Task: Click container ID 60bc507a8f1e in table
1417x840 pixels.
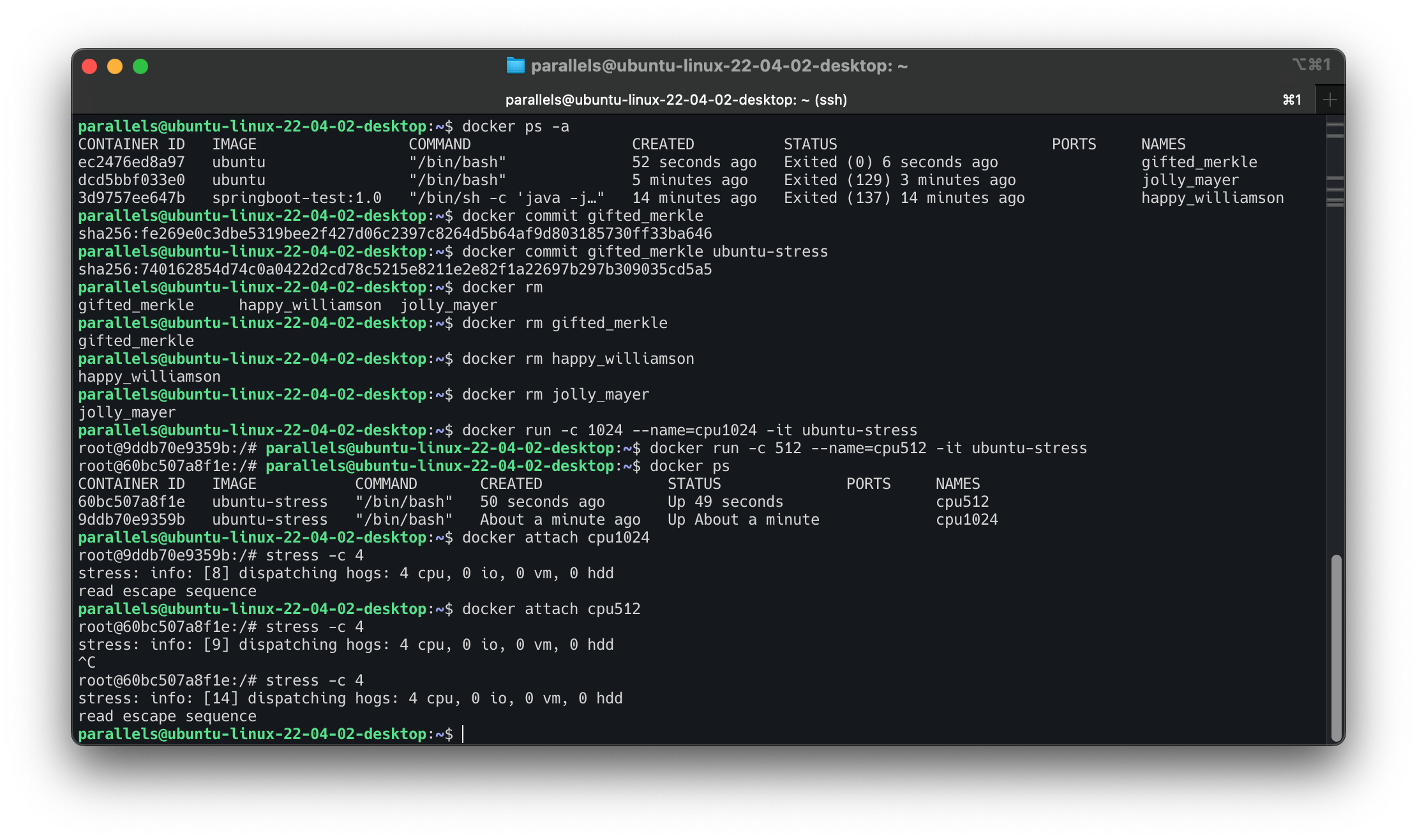Action: (131, 502)
